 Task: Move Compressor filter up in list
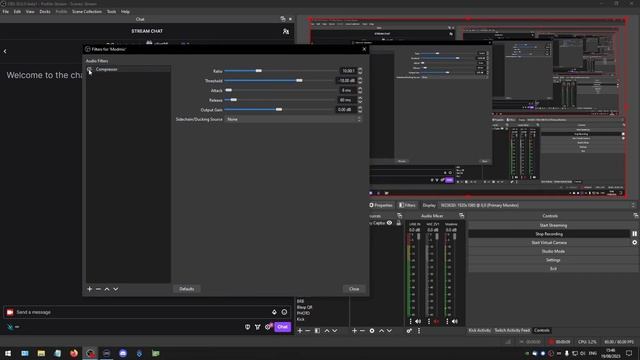pyautogui.click(x=107, y=289)
